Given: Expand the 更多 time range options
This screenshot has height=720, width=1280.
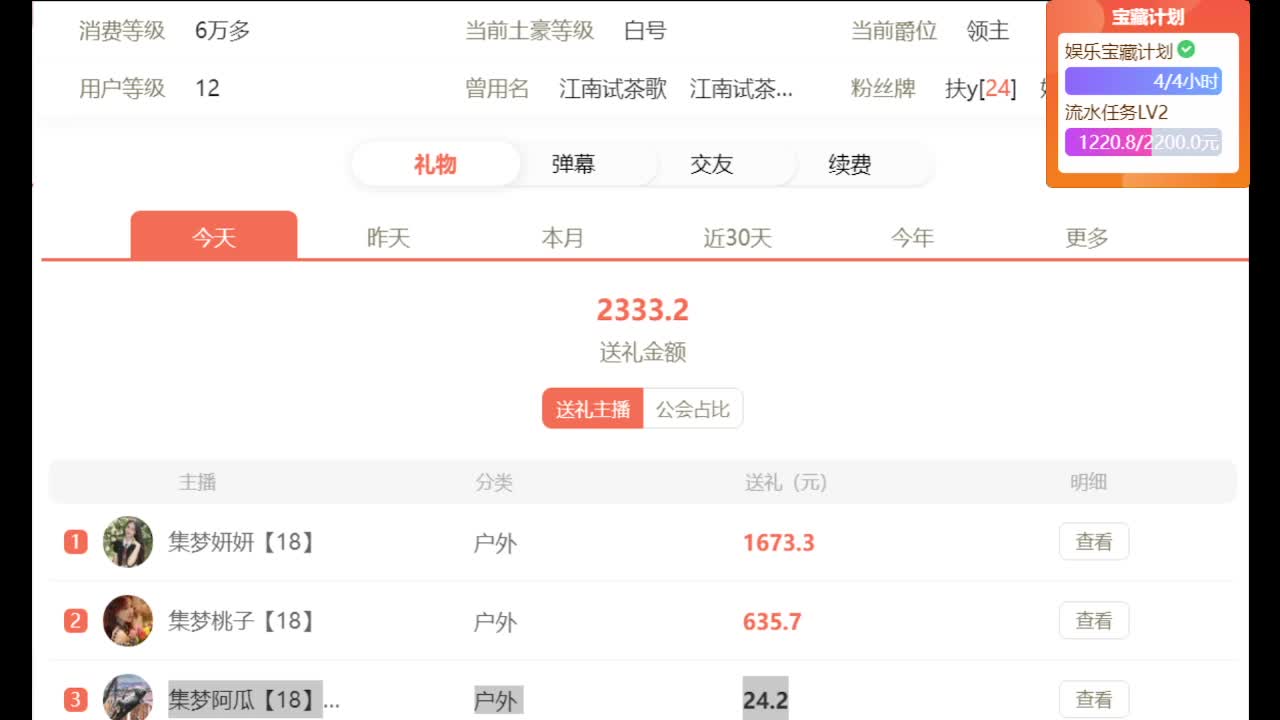Looking at the screenshot, I should pos(1086,238).
